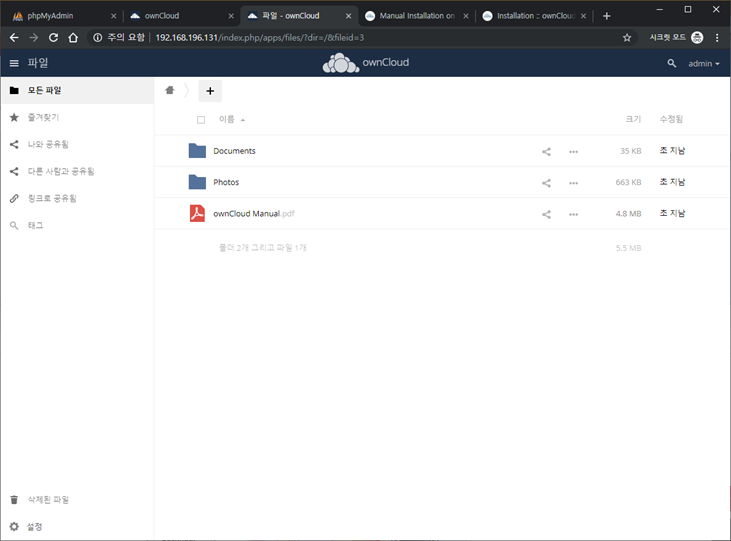Go forward in browser history

[x=34, y=37]
